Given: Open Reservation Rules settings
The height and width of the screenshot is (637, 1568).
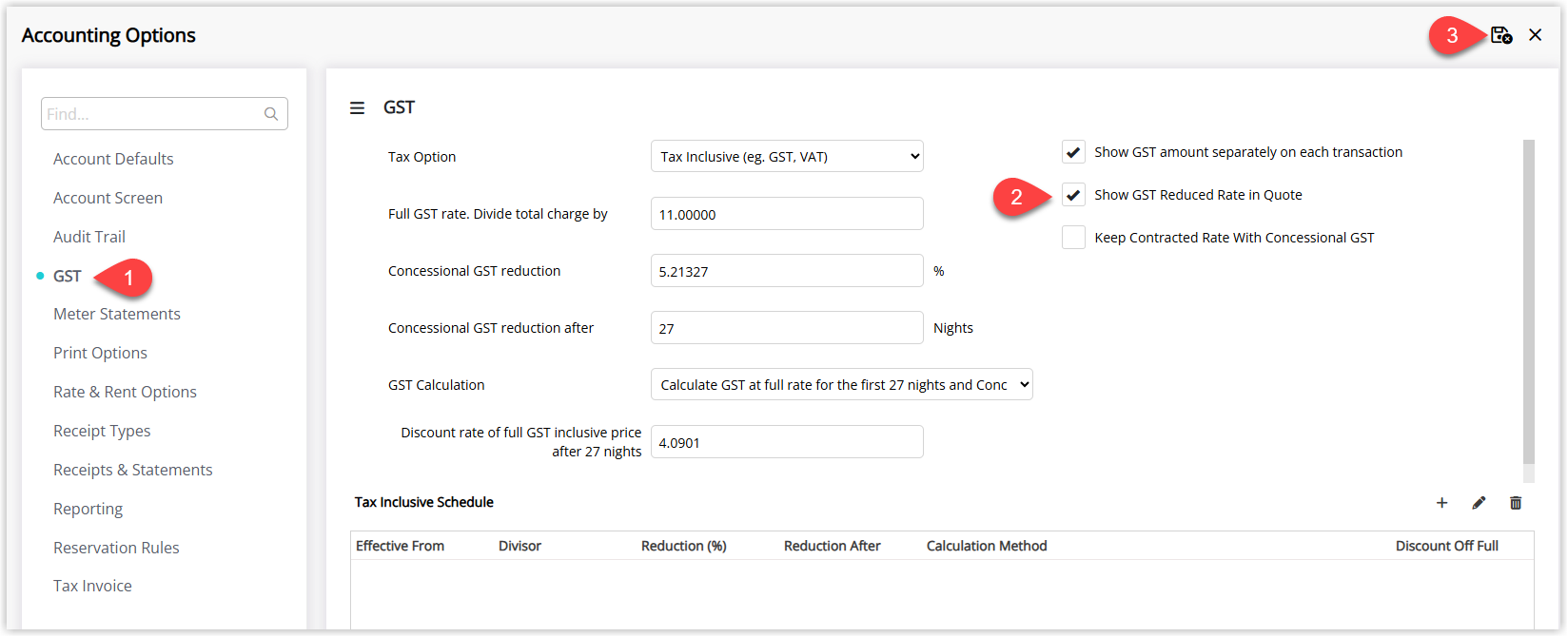Looking at the screenshot, I should [x=116, y=548].
